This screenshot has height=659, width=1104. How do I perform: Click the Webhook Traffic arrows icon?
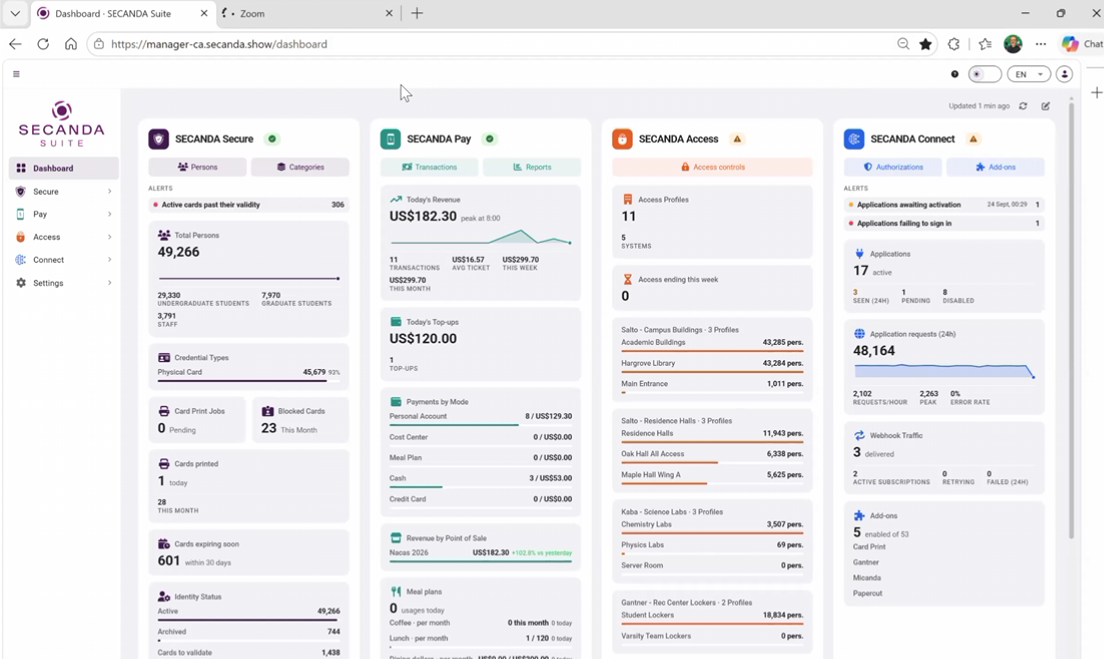coord(859,435)
